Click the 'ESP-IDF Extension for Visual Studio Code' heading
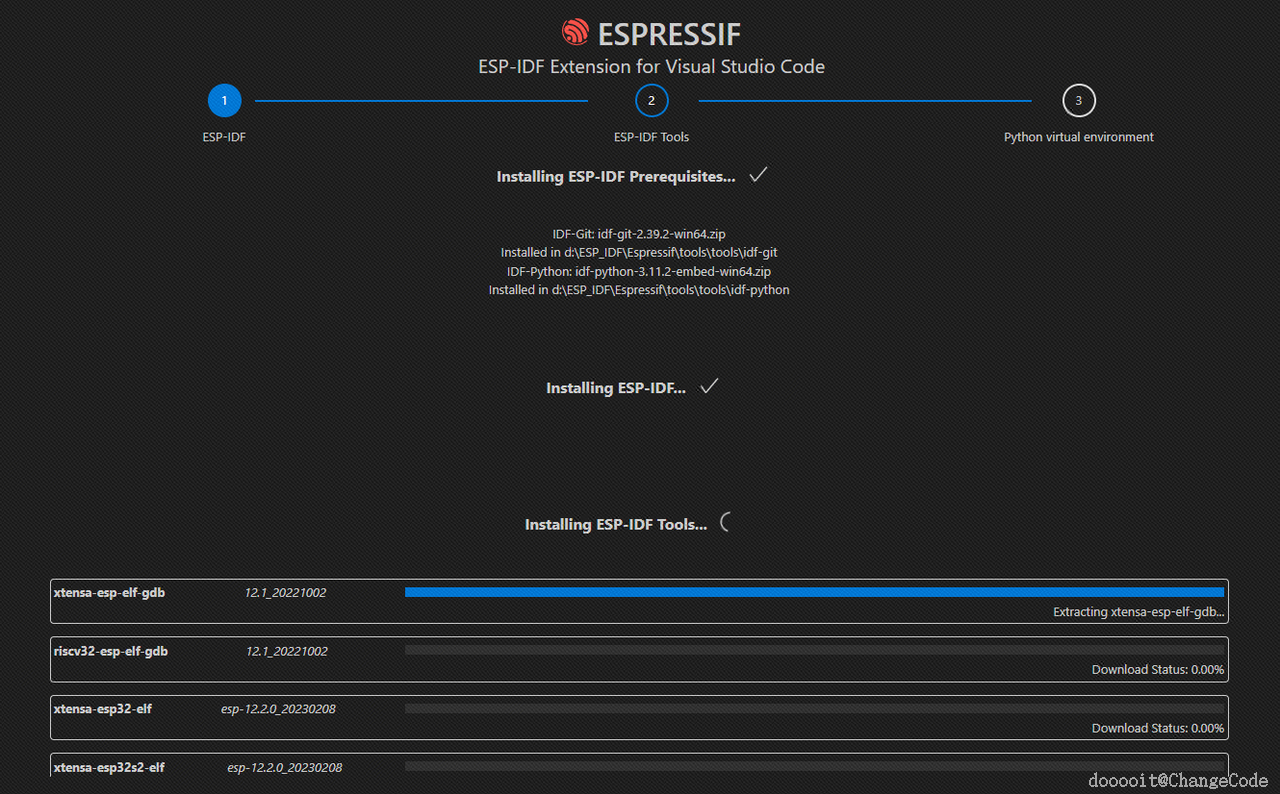This screenshot has height=794, width=1280. [x=651, y=67]
